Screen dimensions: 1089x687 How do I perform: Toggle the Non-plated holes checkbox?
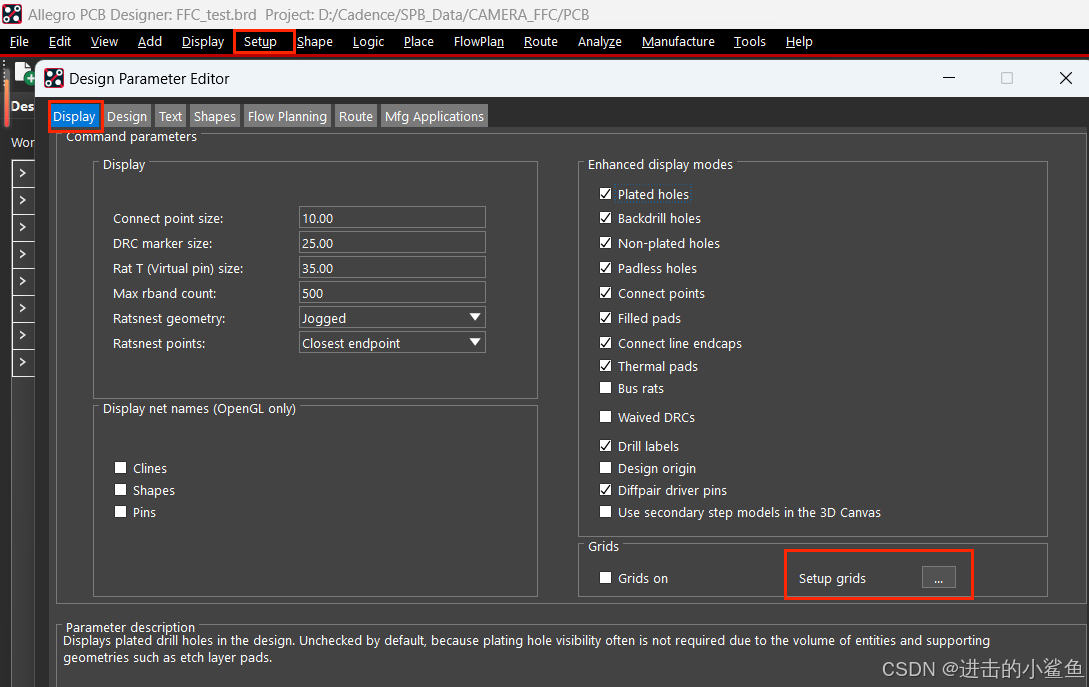point(606,242)
